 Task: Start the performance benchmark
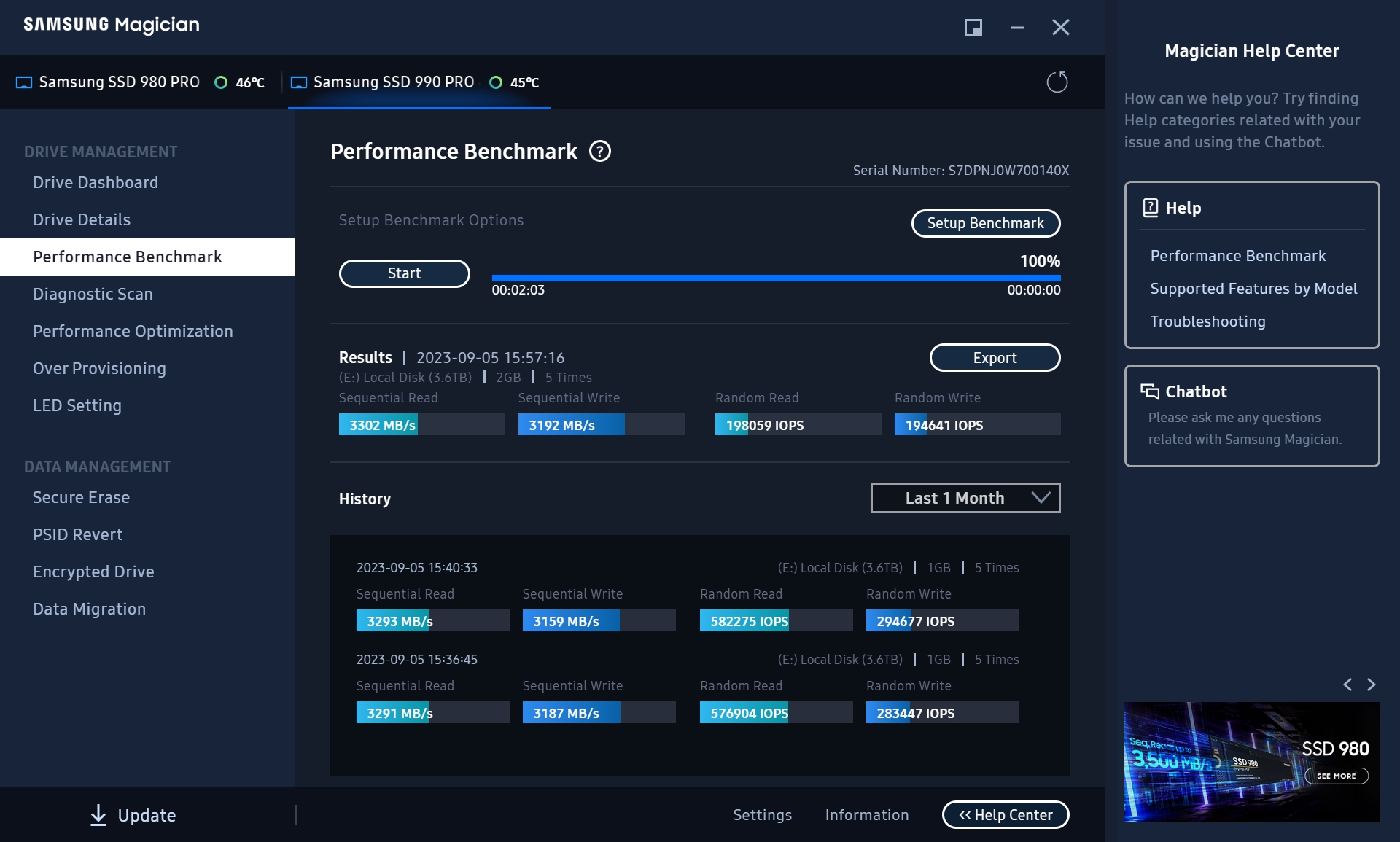click(x=404, y=273)
